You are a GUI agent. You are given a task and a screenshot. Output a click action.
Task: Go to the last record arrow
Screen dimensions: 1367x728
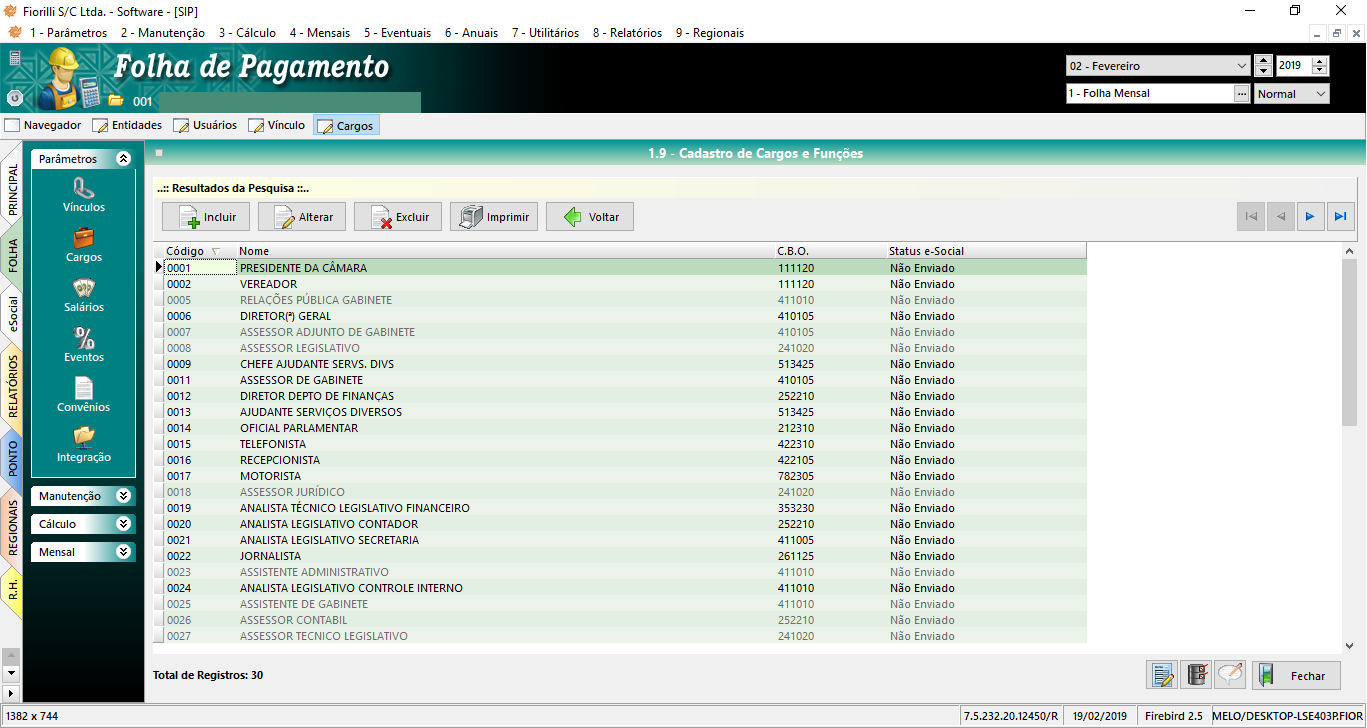tap(1341, 216)
